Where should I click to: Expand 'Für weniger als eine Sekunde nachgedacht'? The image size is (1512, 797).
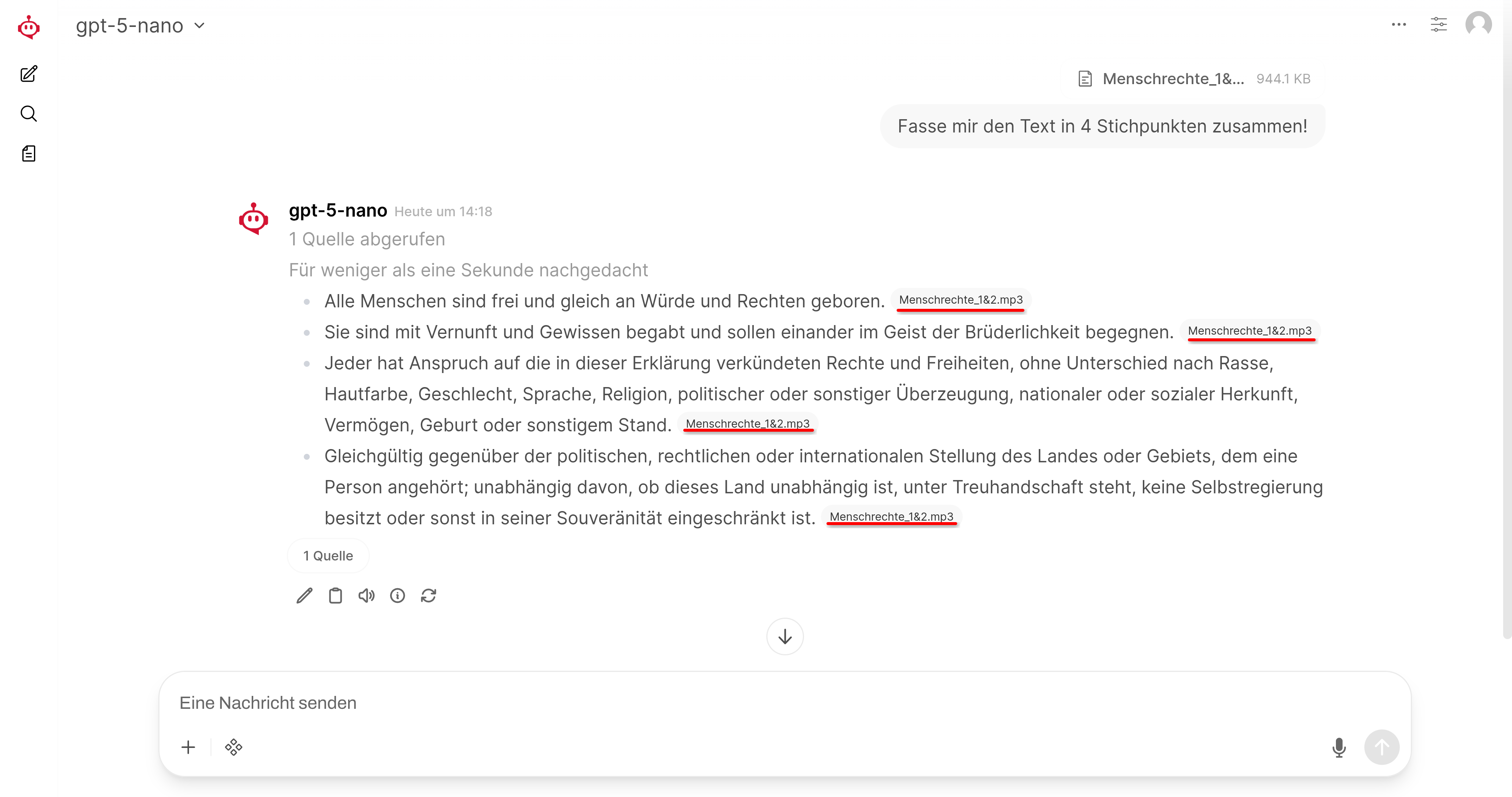click(468, 270)
